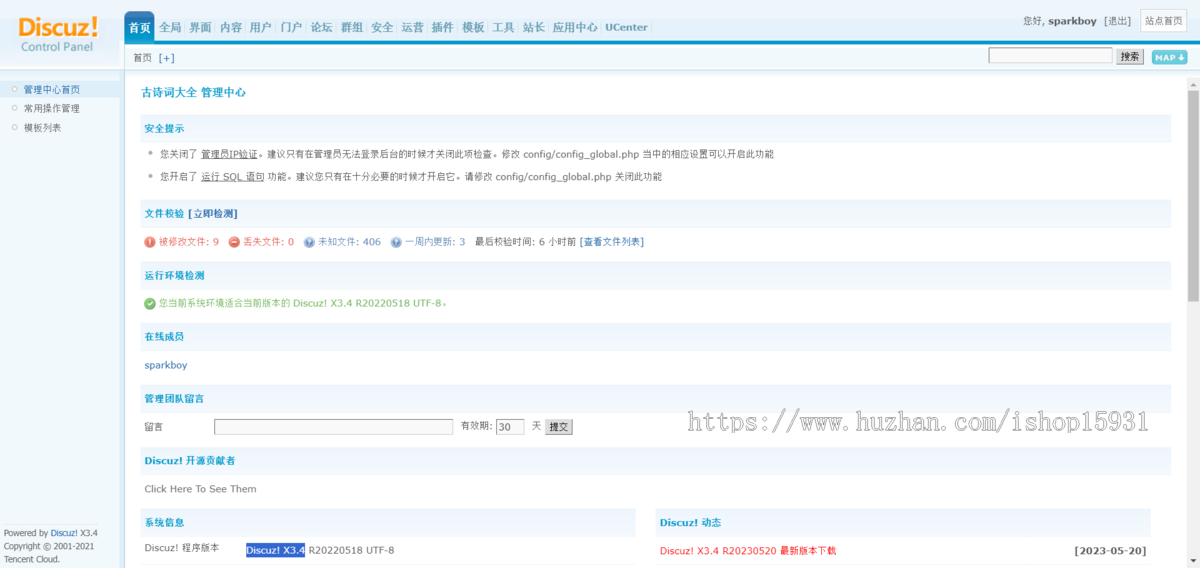Screen dimensions: 1200x568
Task: Click the sparkboy online member link
Action: (x=165, y=365)
